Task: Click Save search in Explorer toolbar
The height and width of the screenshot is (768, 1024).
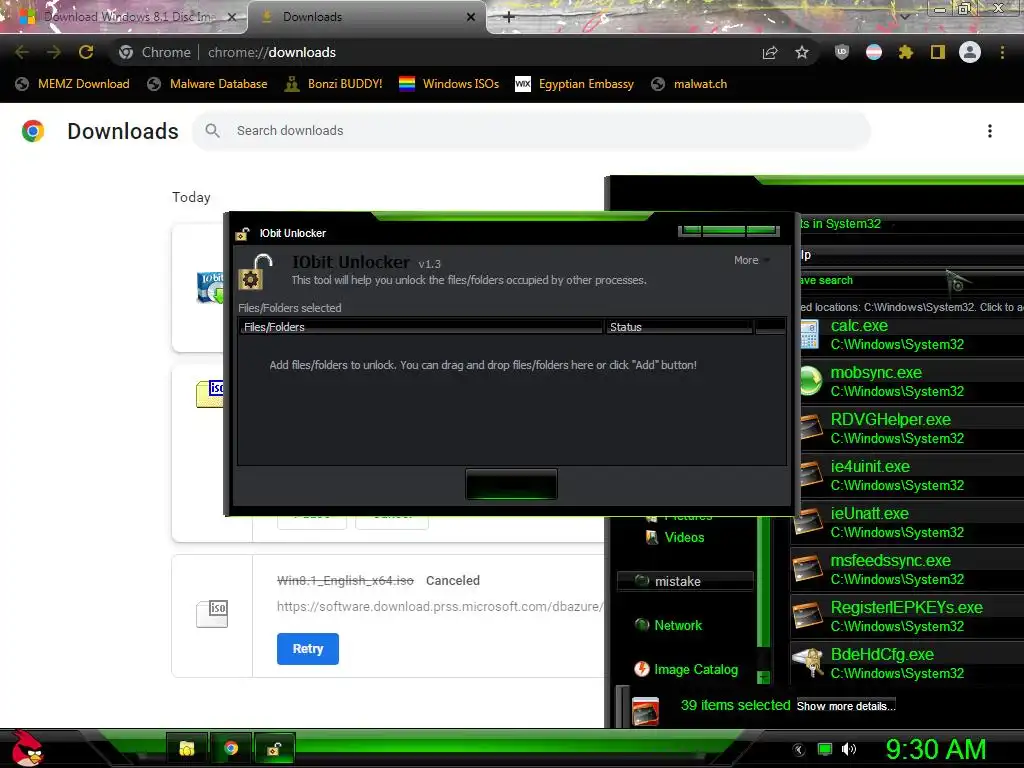Action: (827, 280)
